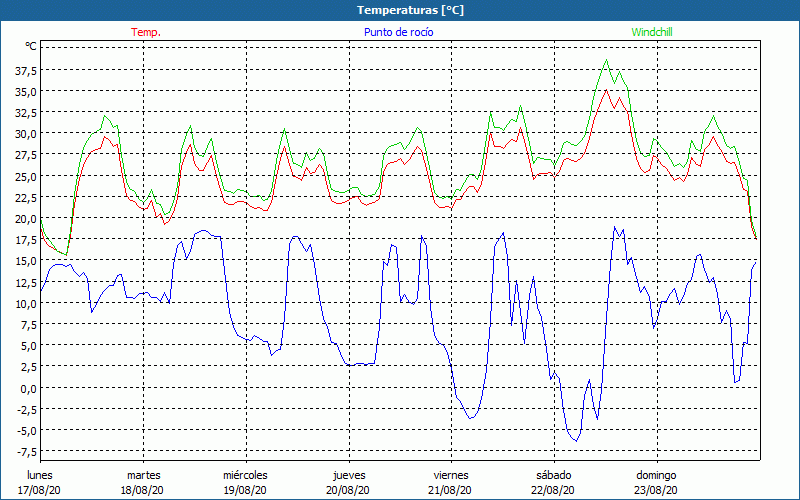Select the blue Punto de rocío legend label
The image size is (800, 500).
click(398, 32)
